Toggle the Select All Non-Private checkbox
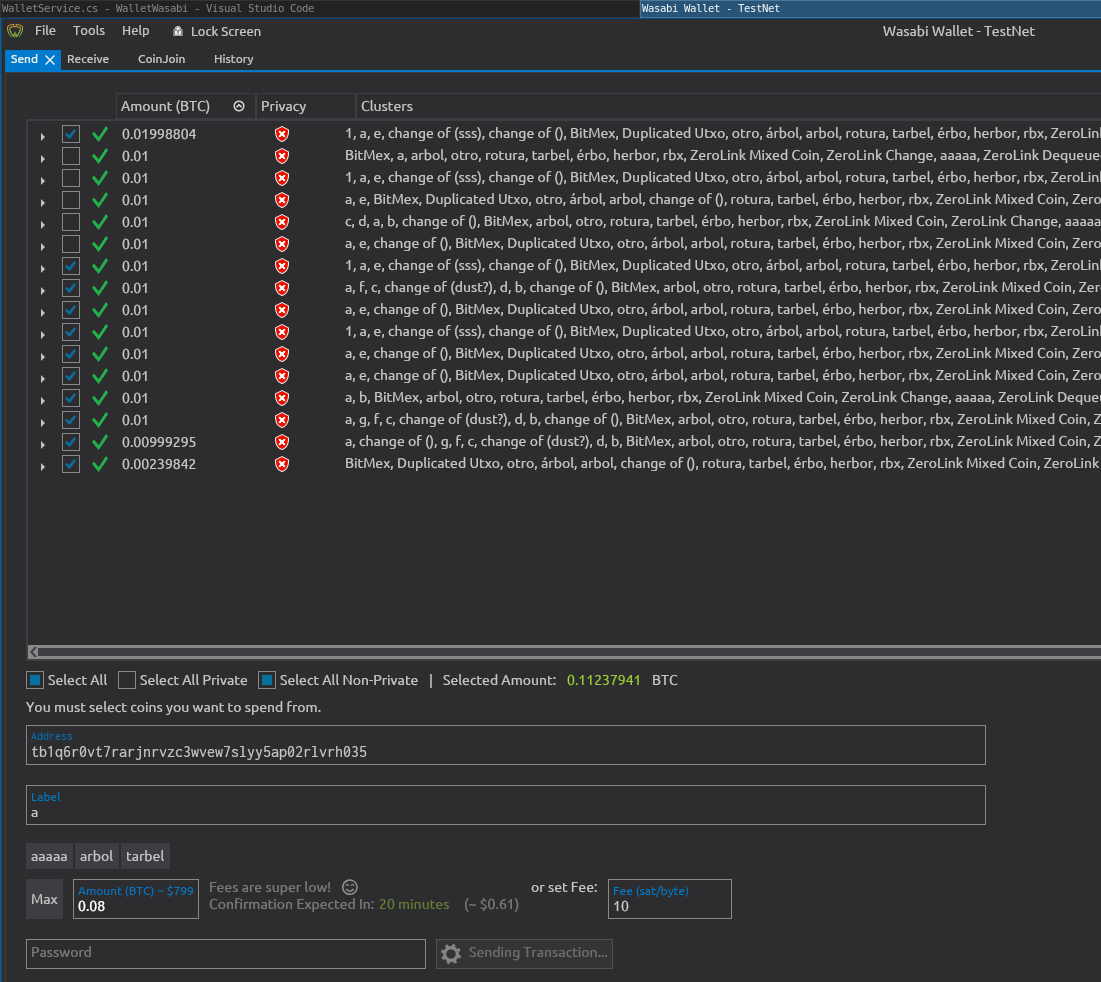This screenshot has height=982, width=1101. pyautogui.click(x=267, y=680)
